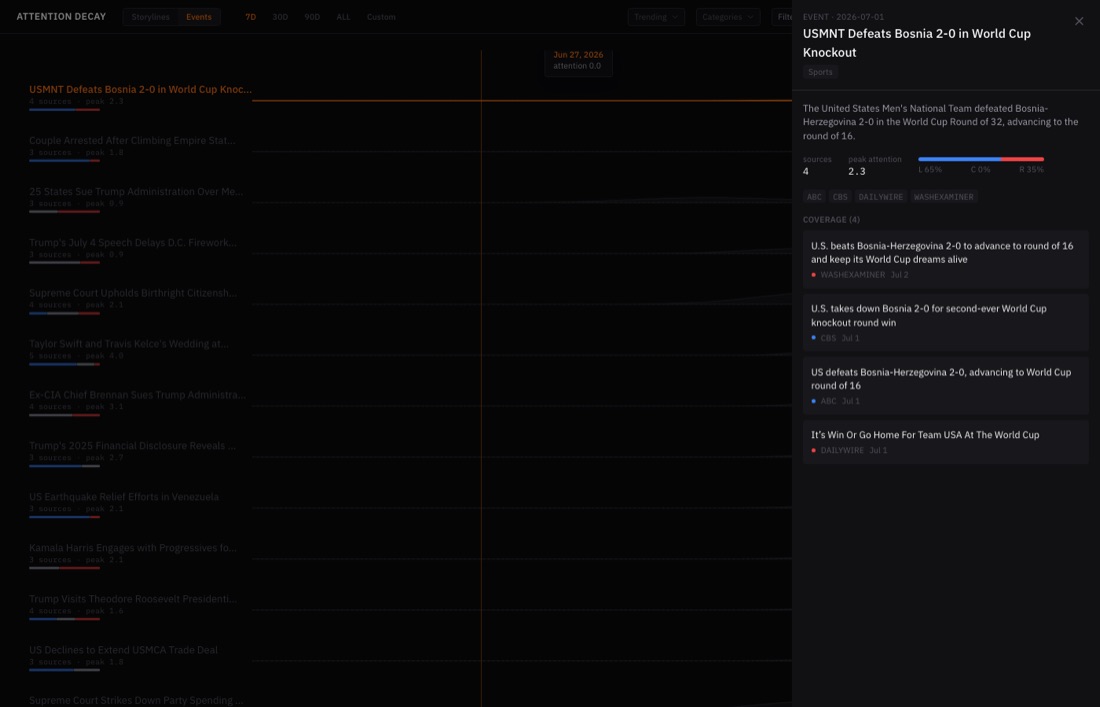This screenshot has width=1100, height=707.
Task: Select the DAILYWIRE source chip
Action: pos(880,197)
